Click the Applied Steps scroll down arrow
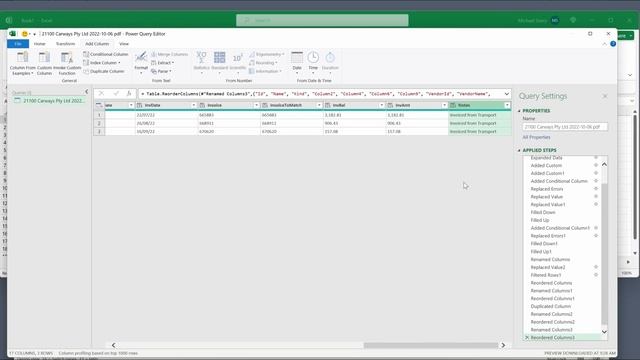The width and height of the screenshot is (640, 360). tap(604, 332)
